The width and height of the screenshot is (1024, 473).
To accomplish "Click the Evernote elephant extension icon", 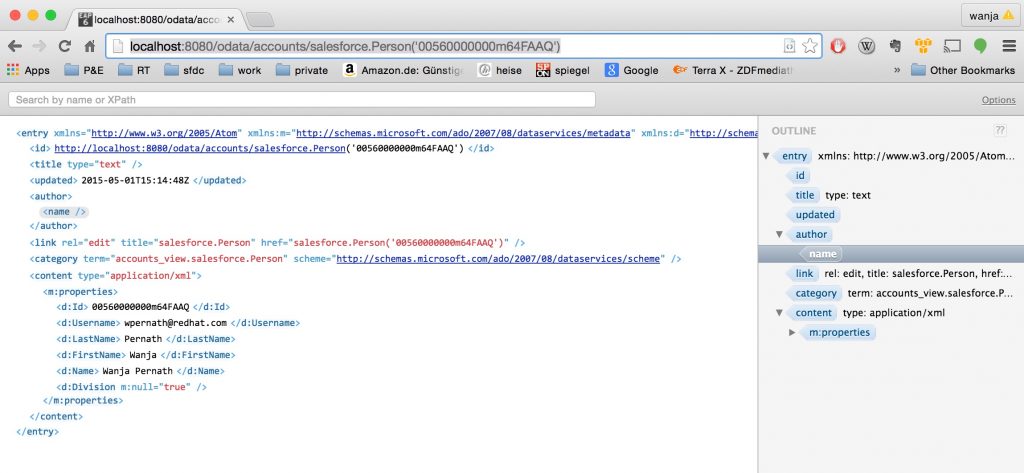I will [x=895, y=46].
